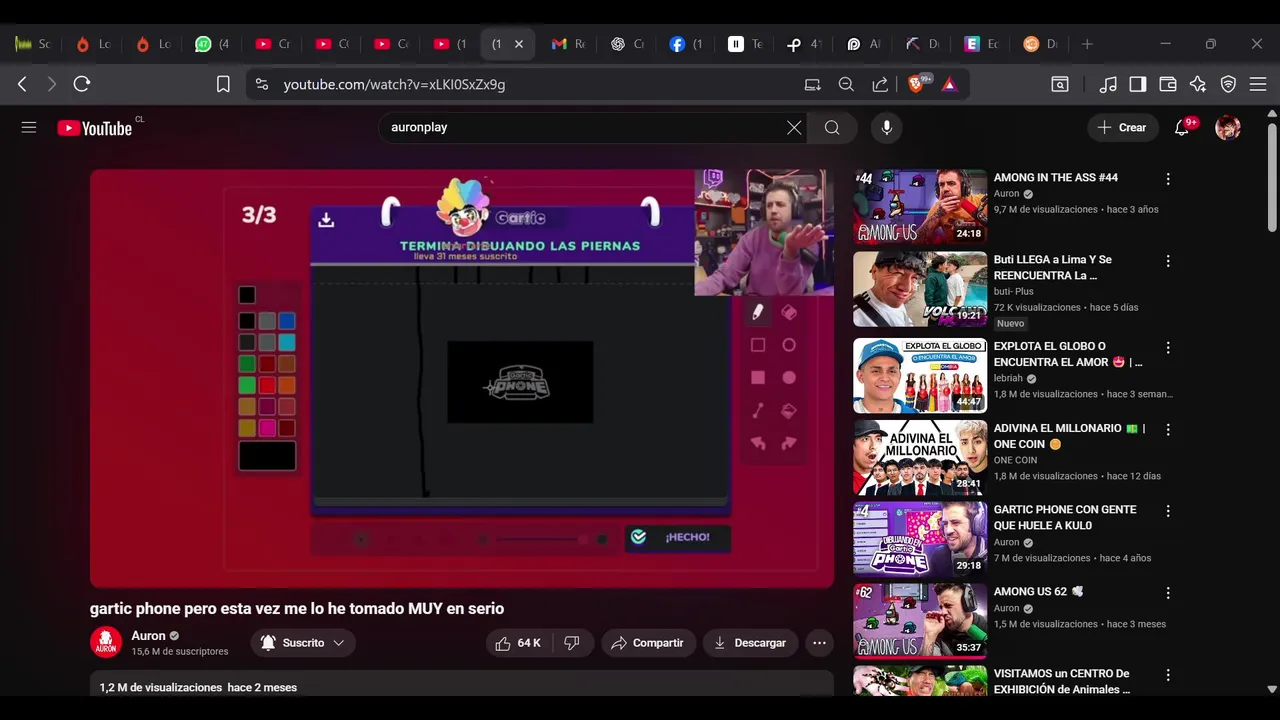Open more actions ellipsis beside Descargar
This screenshot has width=1280, height=720.
coord(820,643)
